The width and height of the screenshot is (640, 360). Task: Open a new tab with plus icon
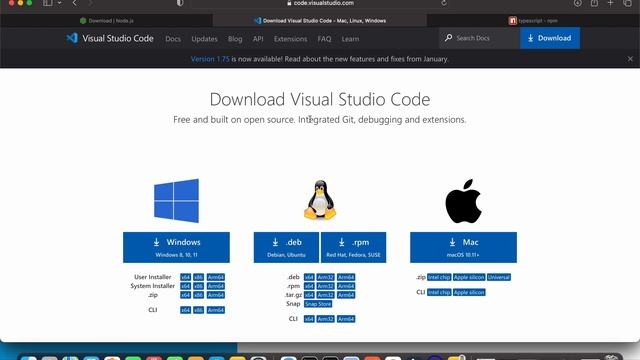(x=610, y=3)
